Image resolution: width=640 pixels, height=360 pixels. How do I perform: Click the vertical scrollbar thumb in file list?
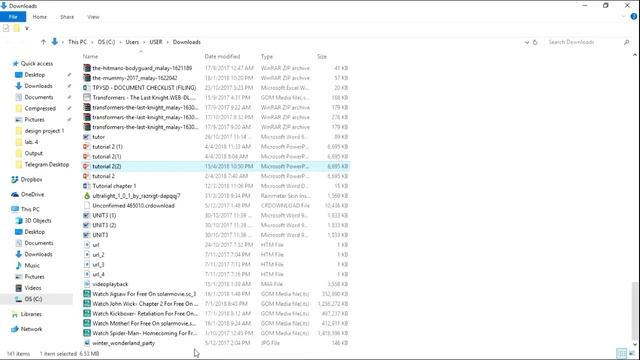[x=635, y=310]
